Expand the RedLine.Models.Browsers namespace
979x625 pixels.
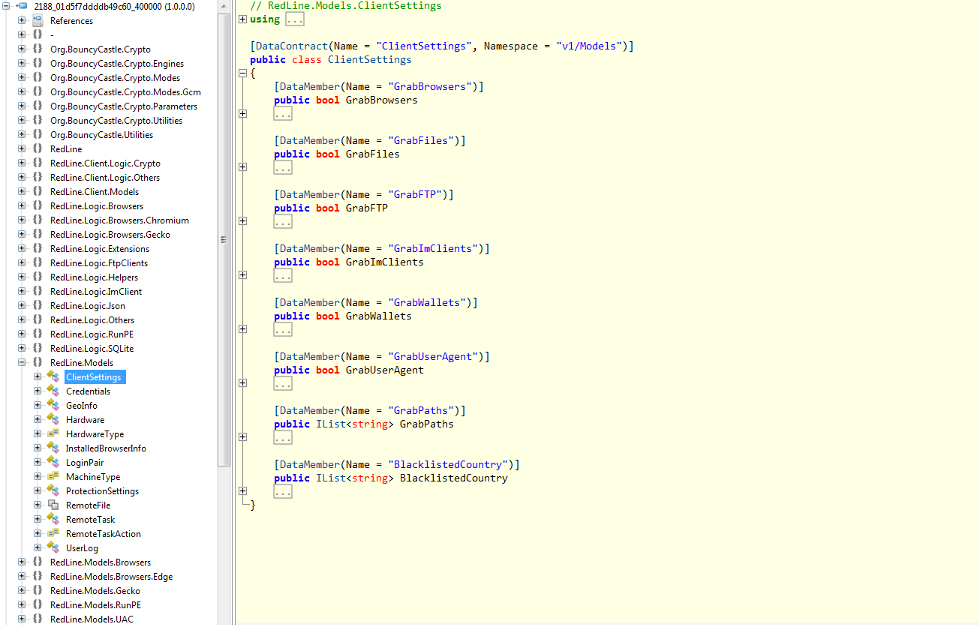[22, 562]
